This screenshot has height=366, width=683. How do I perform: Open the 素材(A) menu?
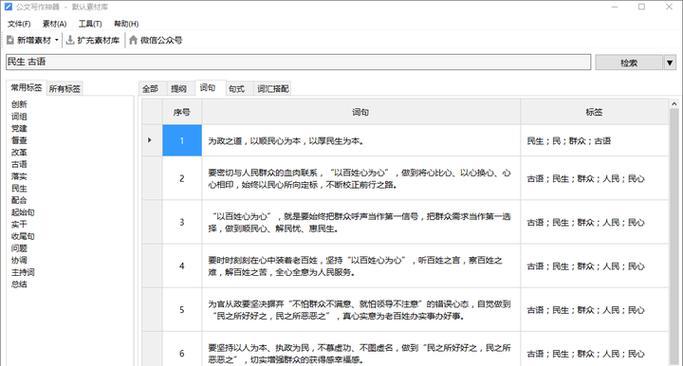(x=54, y=24)
